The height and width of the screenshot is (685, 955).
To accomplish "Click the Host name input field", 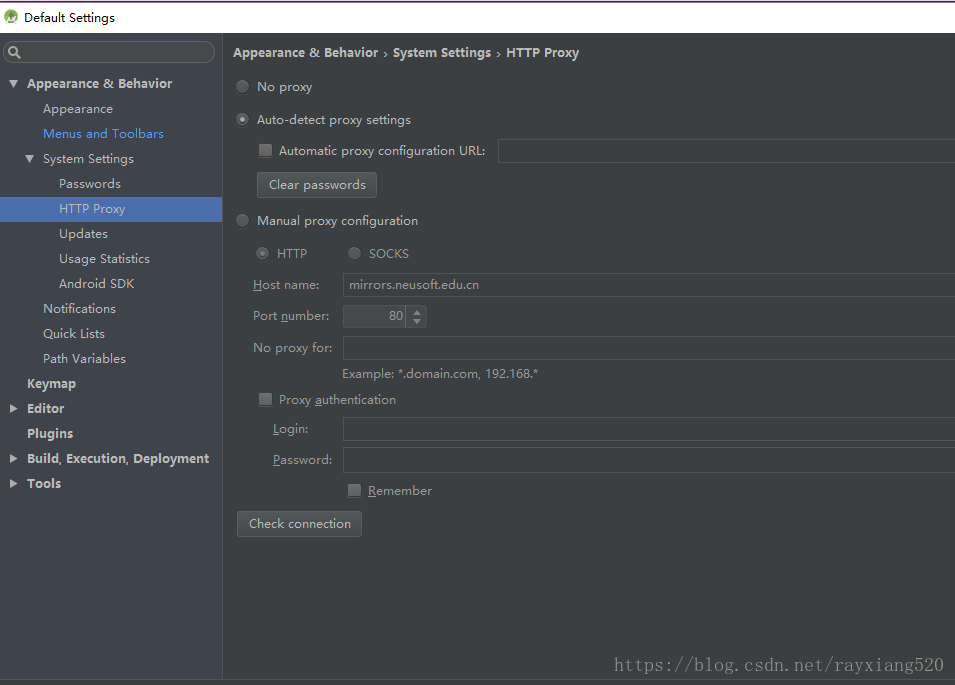I will (649, 285).
